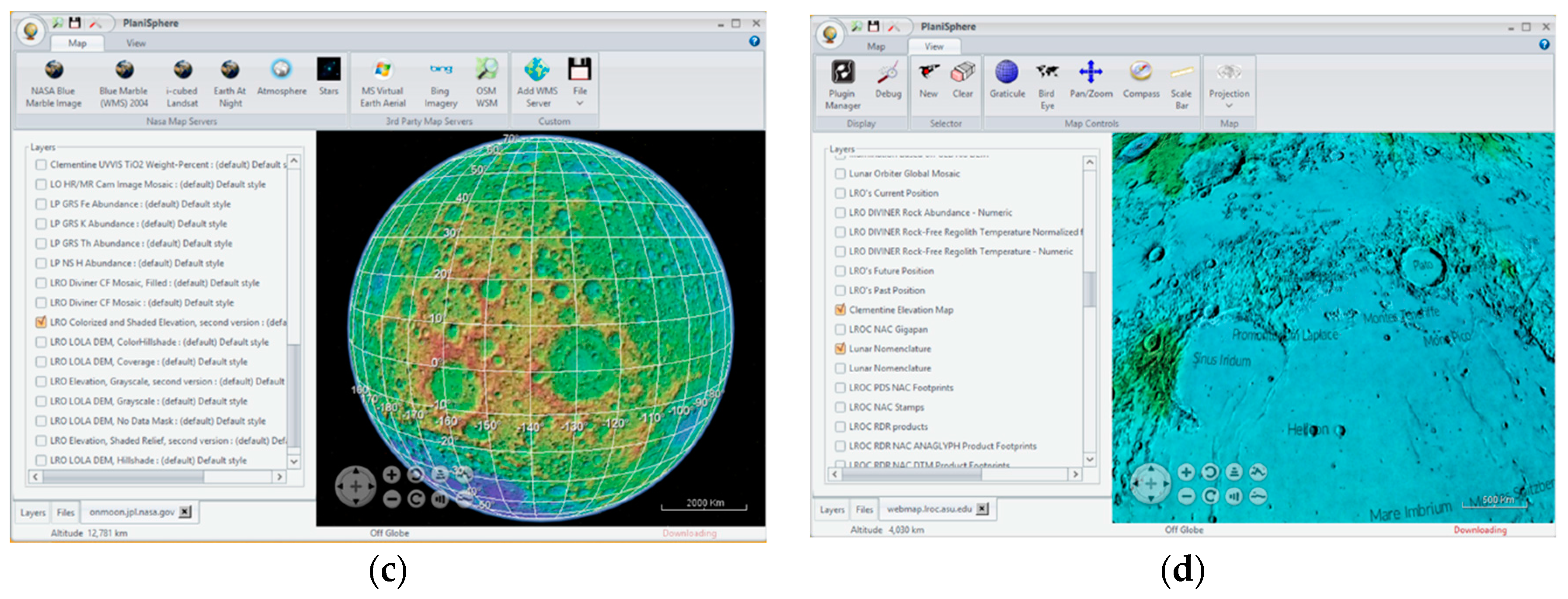The image size is (1568, 599).
Task: Click down arrow of left layers scrollbar
Action: point(294,461)
